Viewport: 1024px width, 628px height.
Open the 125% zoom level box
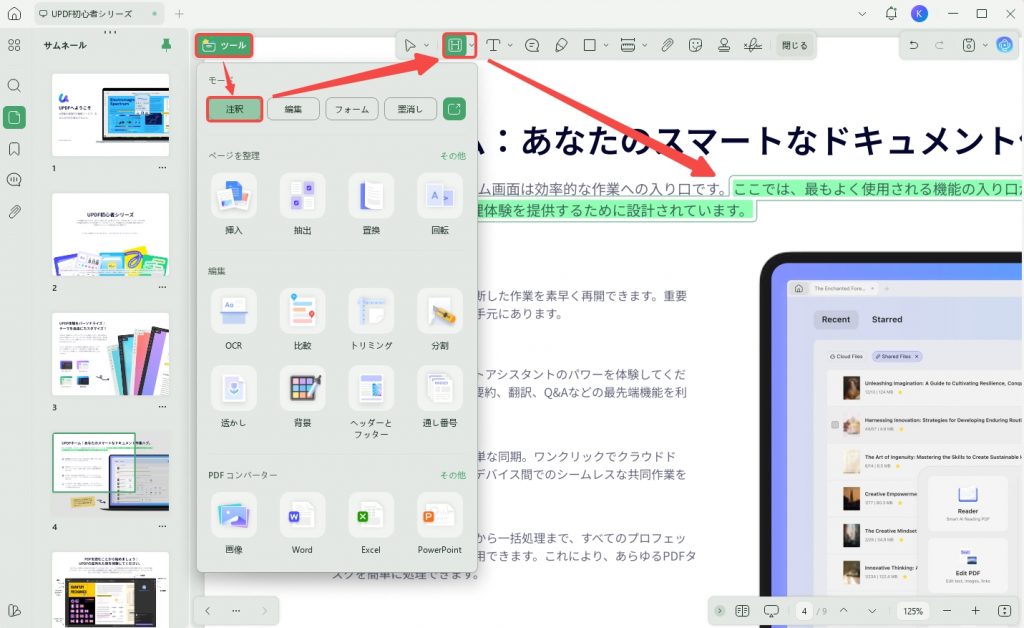coord(913,611)
